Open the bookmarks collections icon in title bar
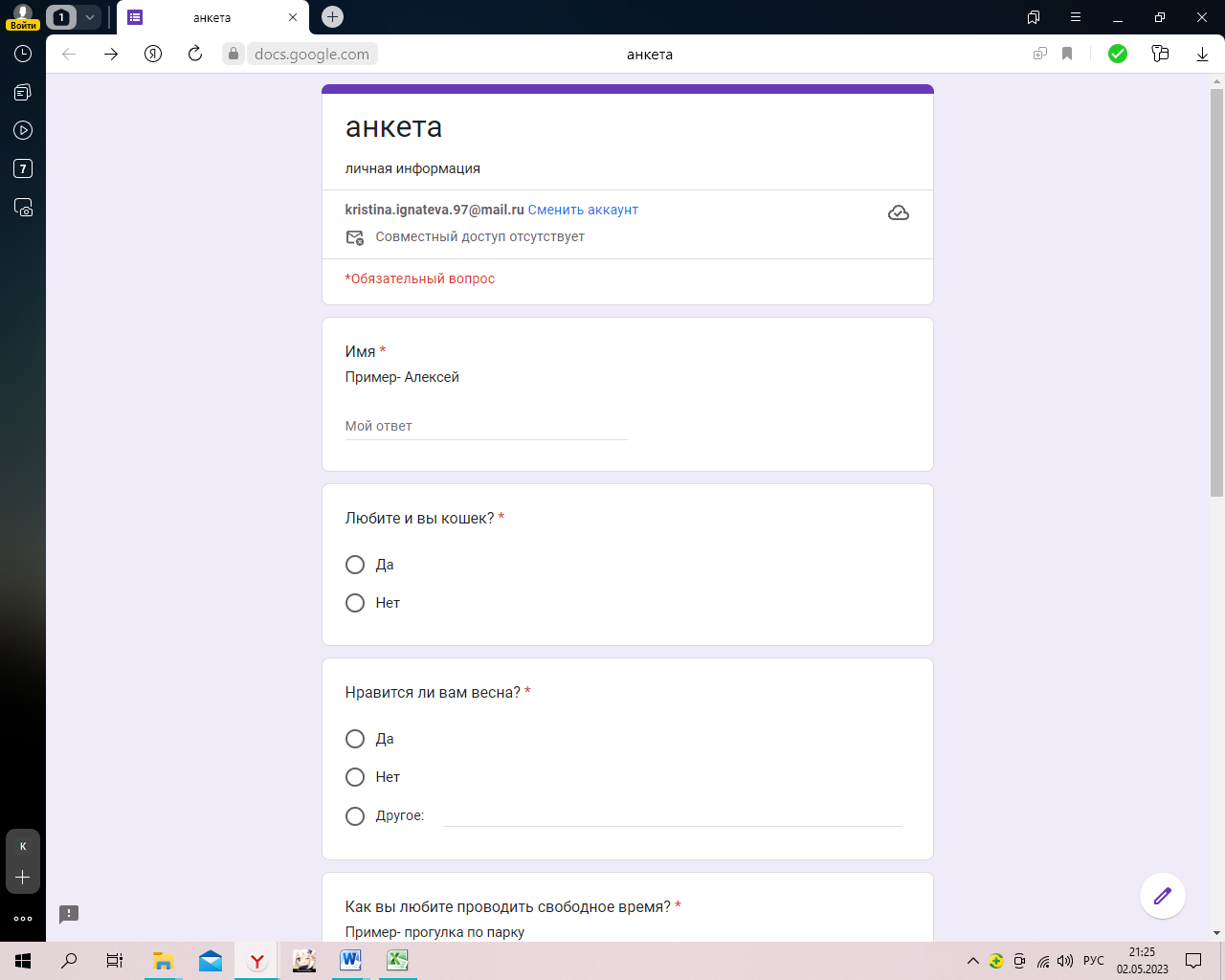Screen dimensions: 1225x980 (1034, 17)
